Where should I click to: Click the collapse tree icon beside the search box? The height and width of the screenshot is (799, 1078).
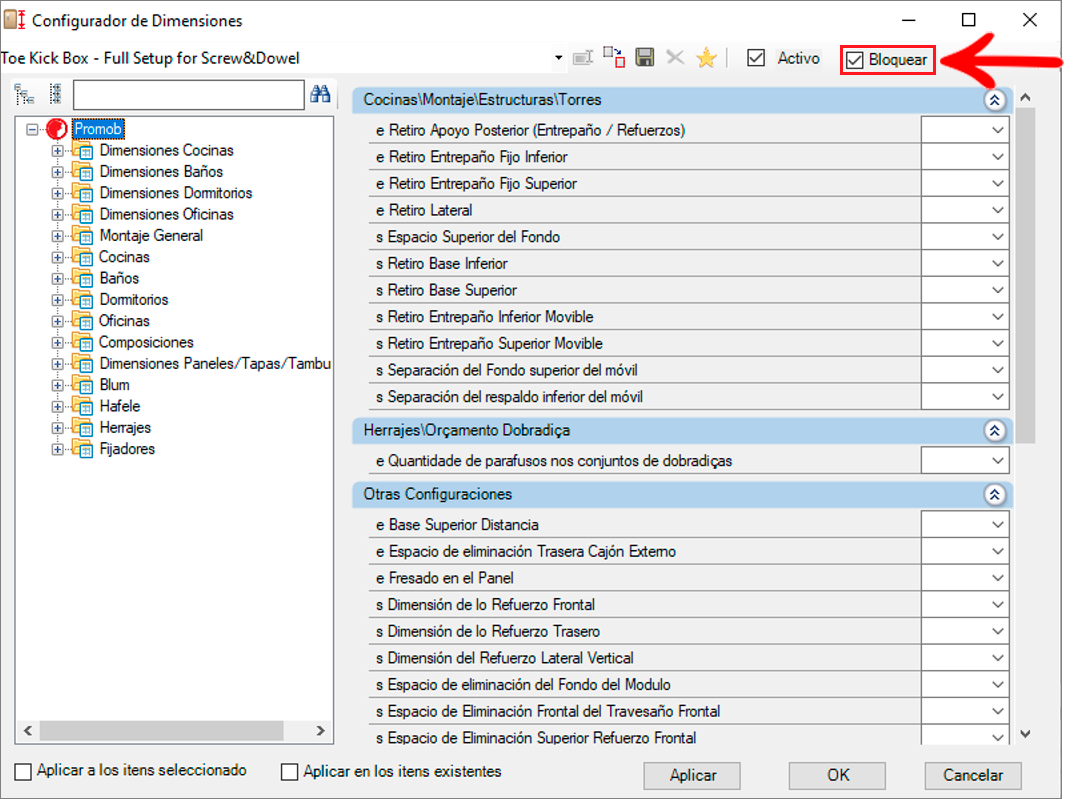pos(56,94)
